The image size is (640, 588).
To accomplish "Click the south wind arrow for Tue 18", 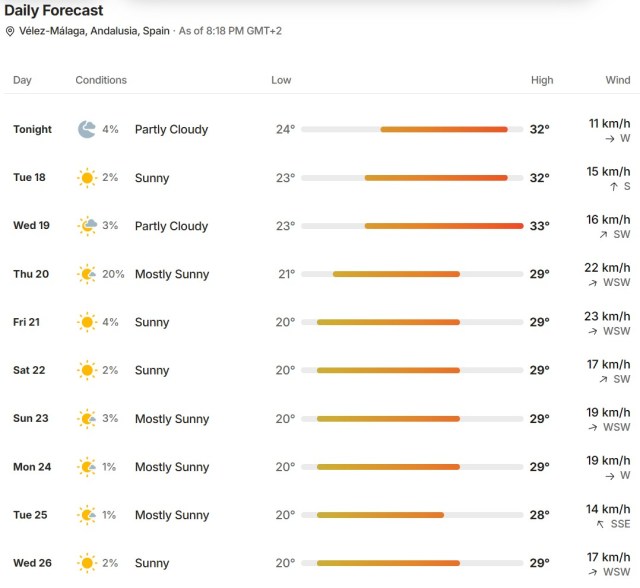I will click(x=614, y=187).
